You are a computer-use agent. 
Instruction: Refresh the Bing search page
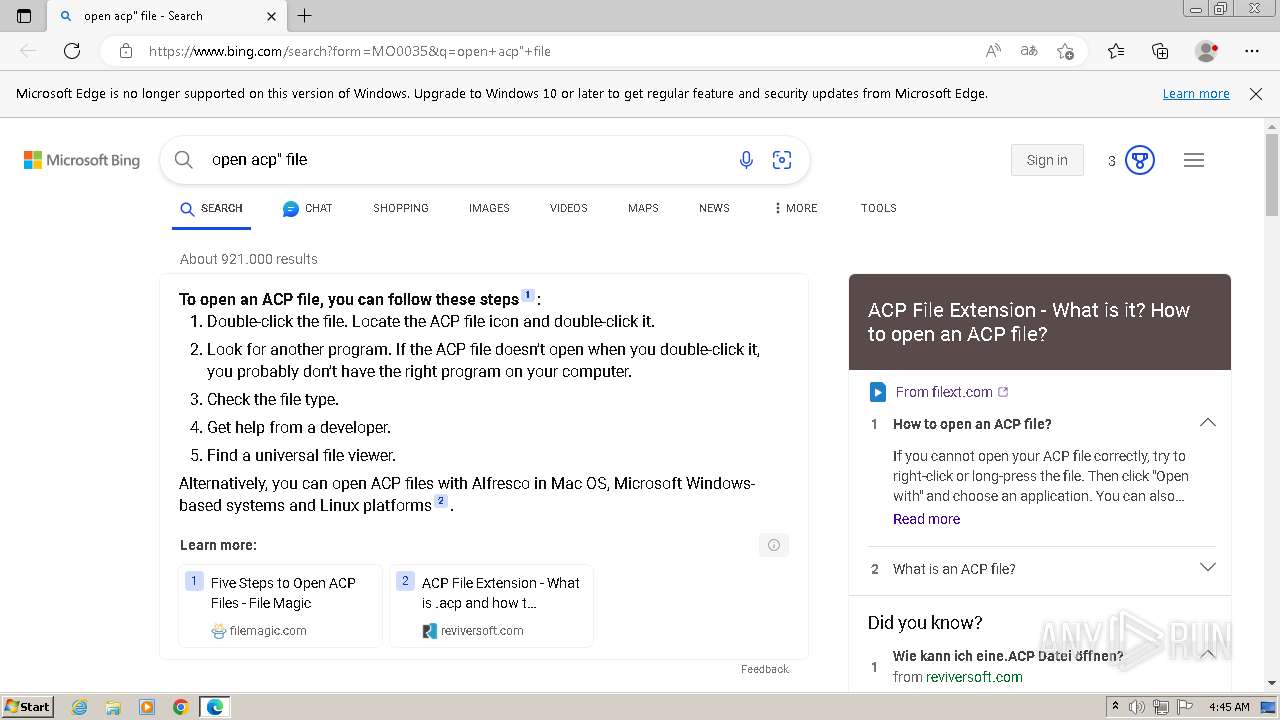[72, 51]
